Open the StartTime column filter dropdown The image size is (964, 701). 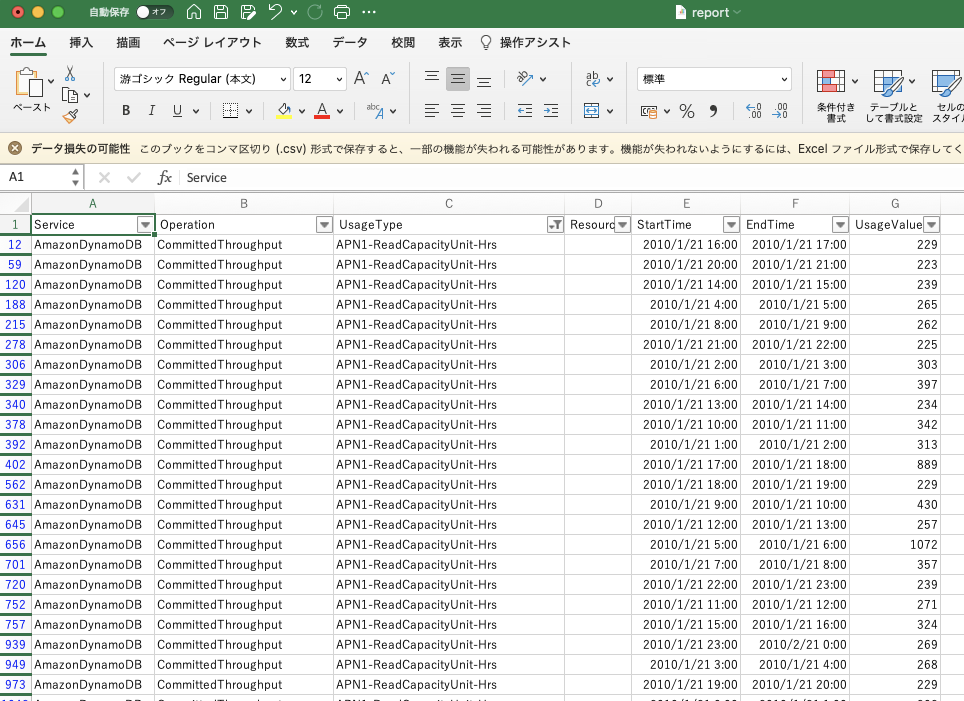click(731, 225)
